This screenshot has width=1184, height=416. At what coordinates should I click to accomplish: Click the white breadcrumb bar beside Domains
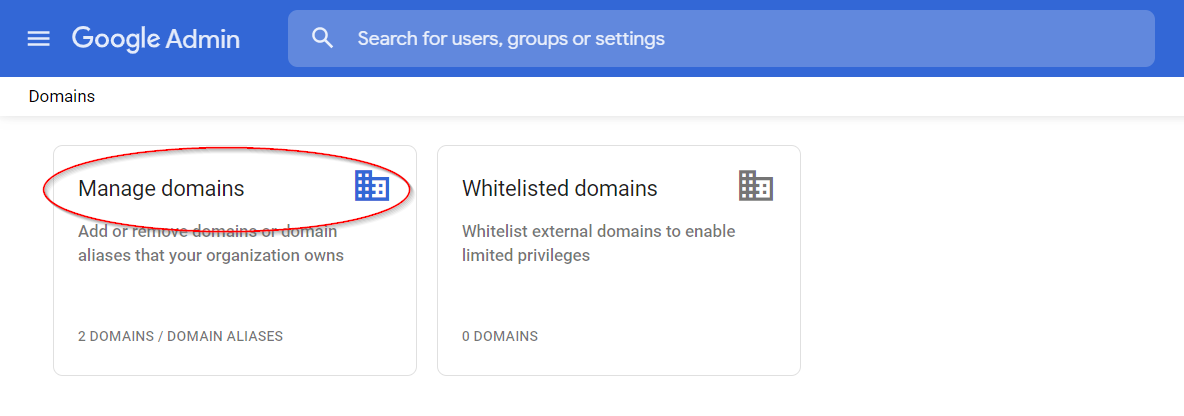[600, 97]
